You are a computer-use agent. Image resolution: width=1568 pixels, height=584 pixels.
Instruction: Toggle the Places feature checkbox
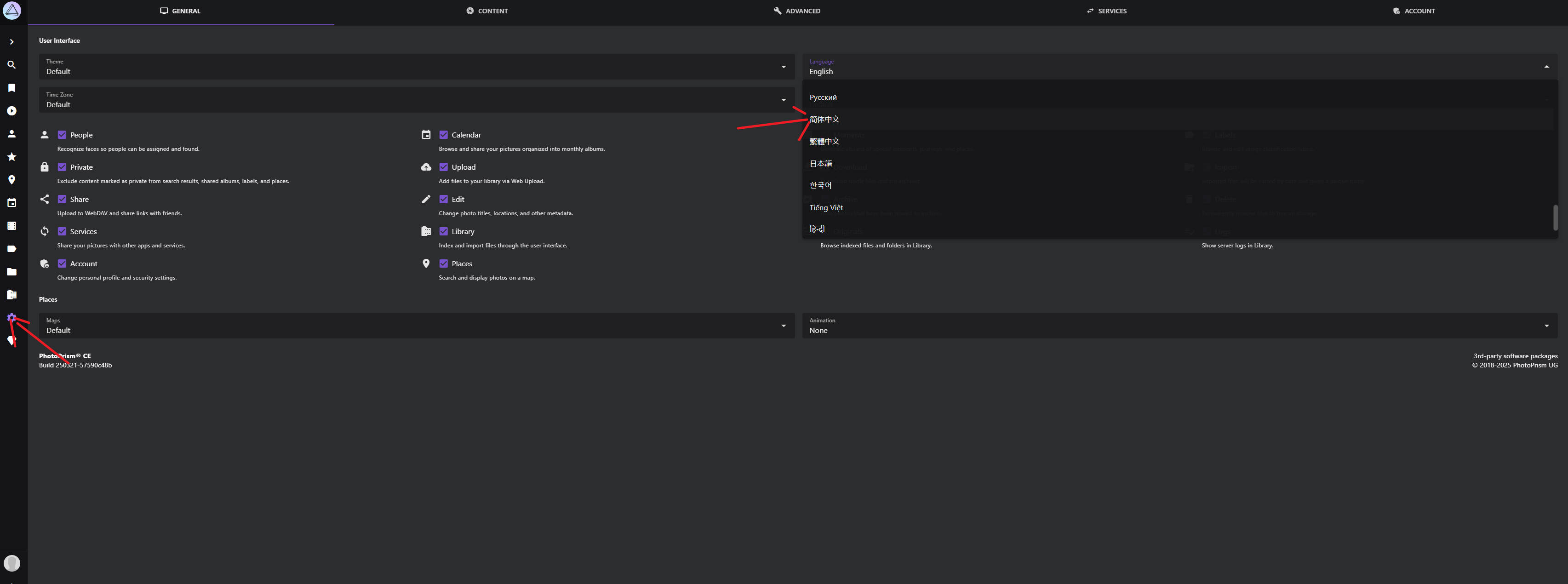(444, 263)
